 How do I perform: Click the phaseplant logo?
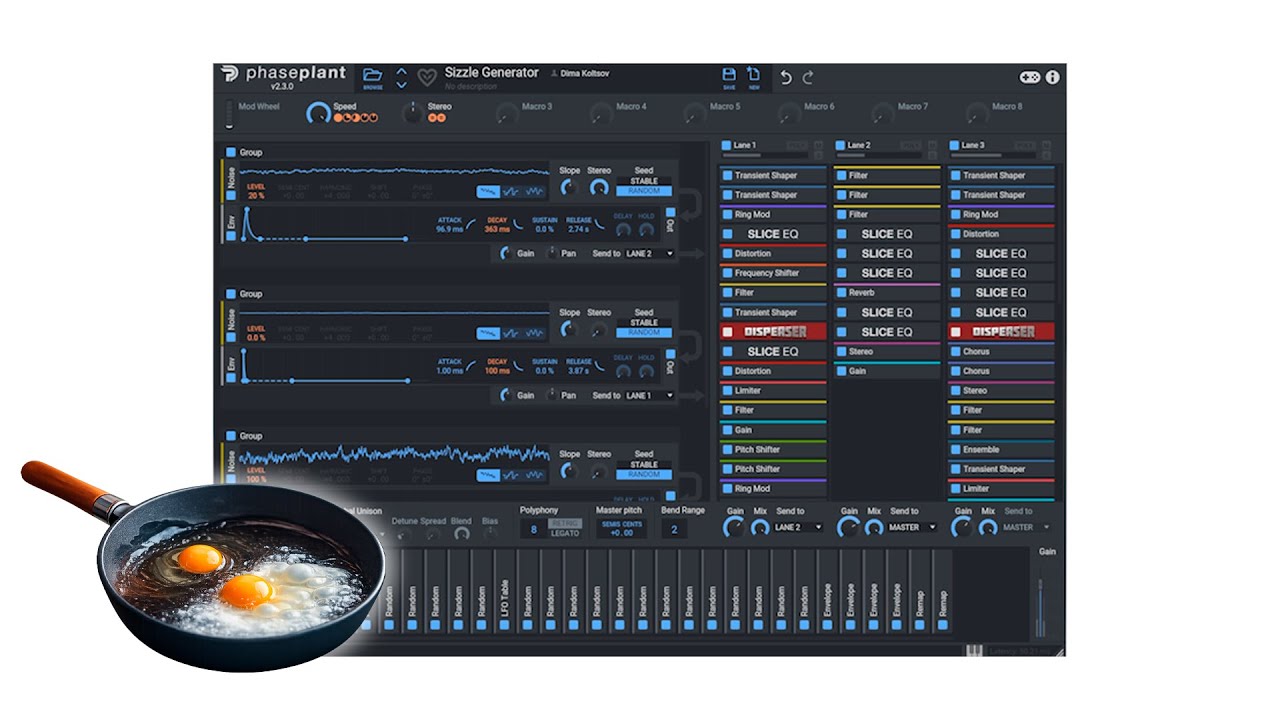pyautogui.click(x=284, y=73)
